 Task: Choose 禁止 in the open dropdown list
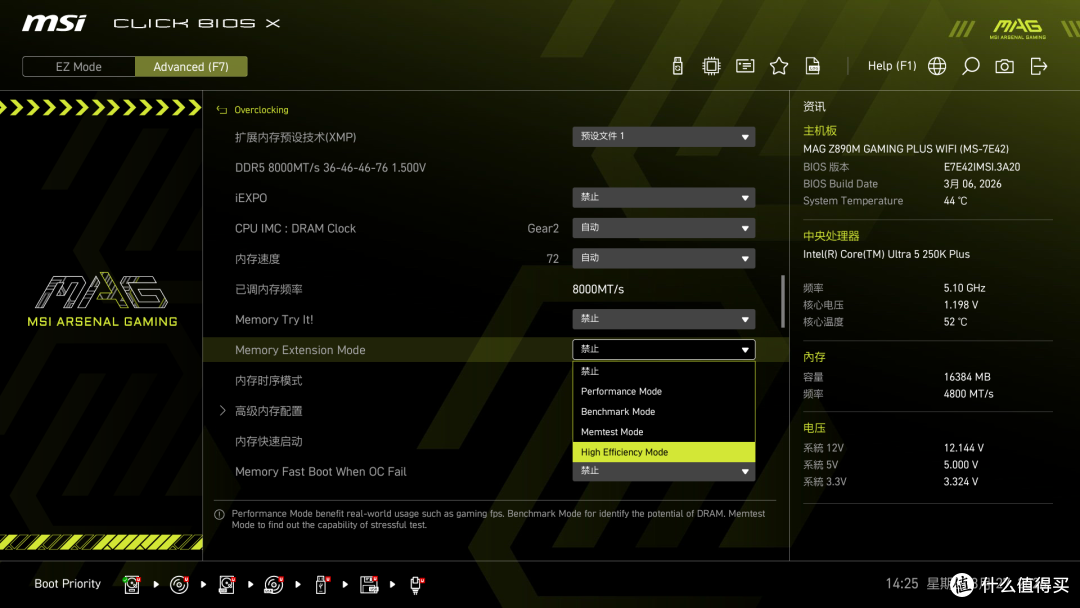[x=663, y=371]
